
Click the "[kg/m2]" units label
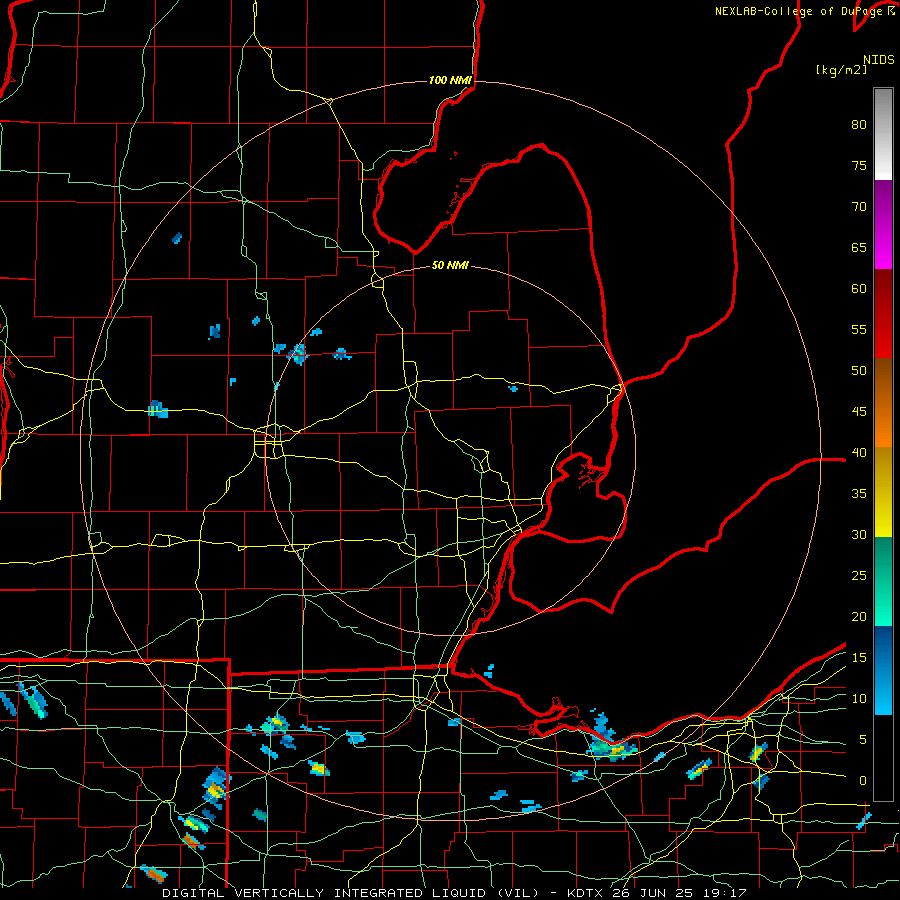(841, 70)
